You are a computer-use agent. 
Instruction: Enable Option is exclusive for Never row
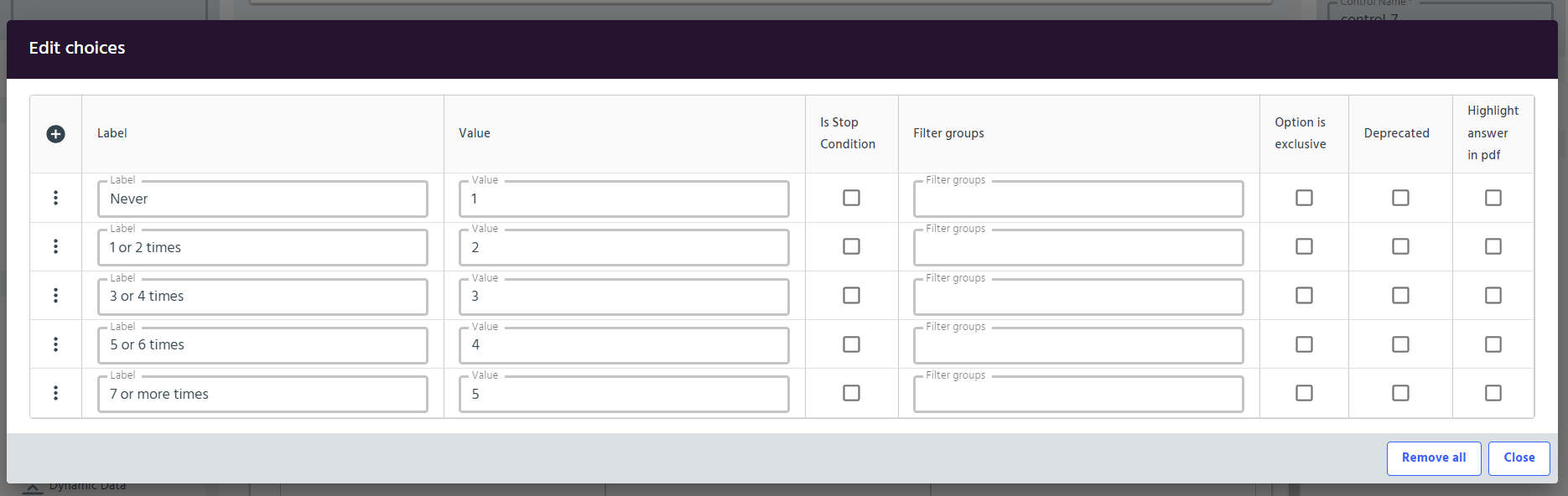click(x=1304, y=198)
